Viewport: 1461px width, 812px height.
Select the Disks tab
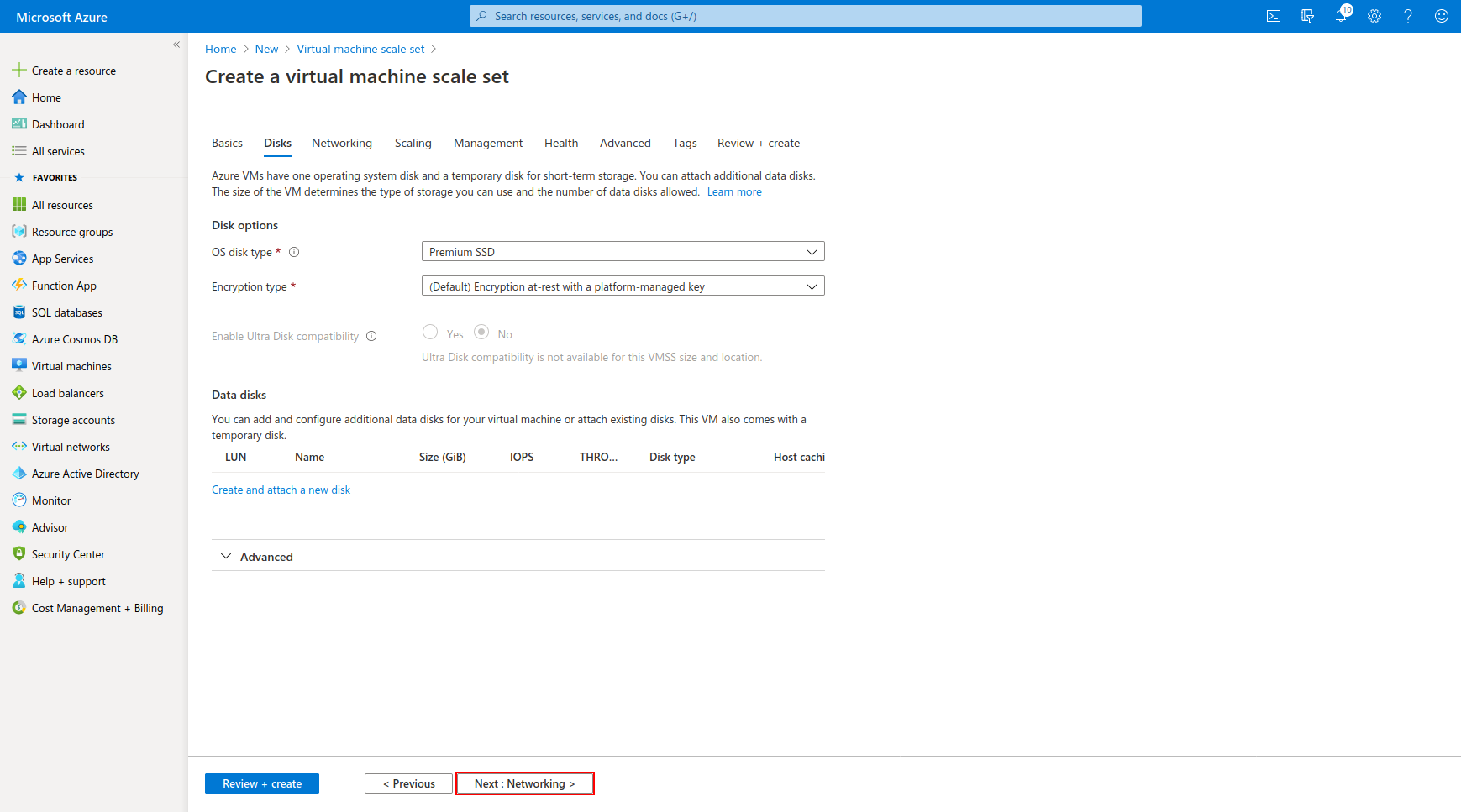tap(277, 144)
